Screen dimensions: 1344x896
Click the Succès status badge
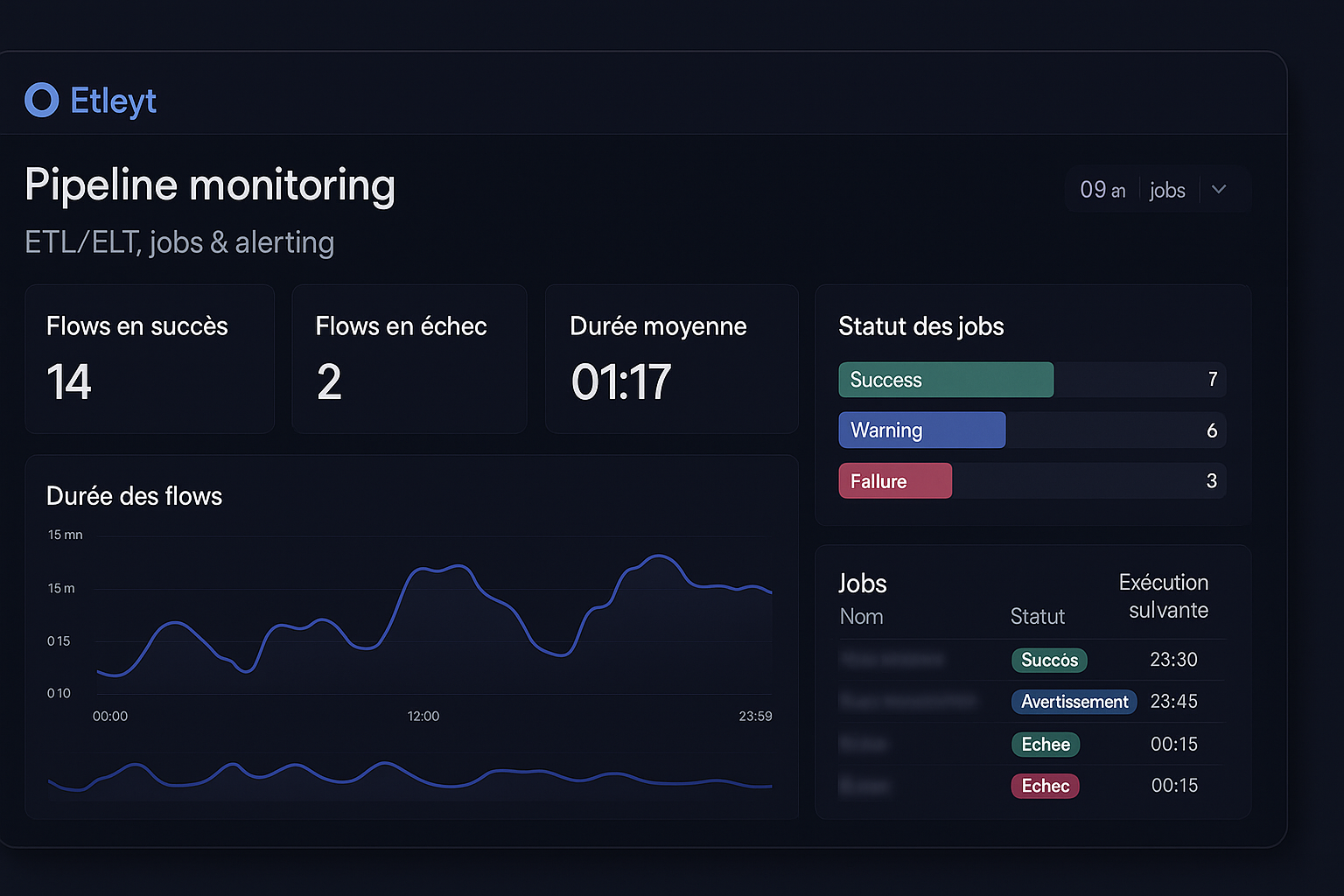pyautogui.click(x=1049, y=660)
